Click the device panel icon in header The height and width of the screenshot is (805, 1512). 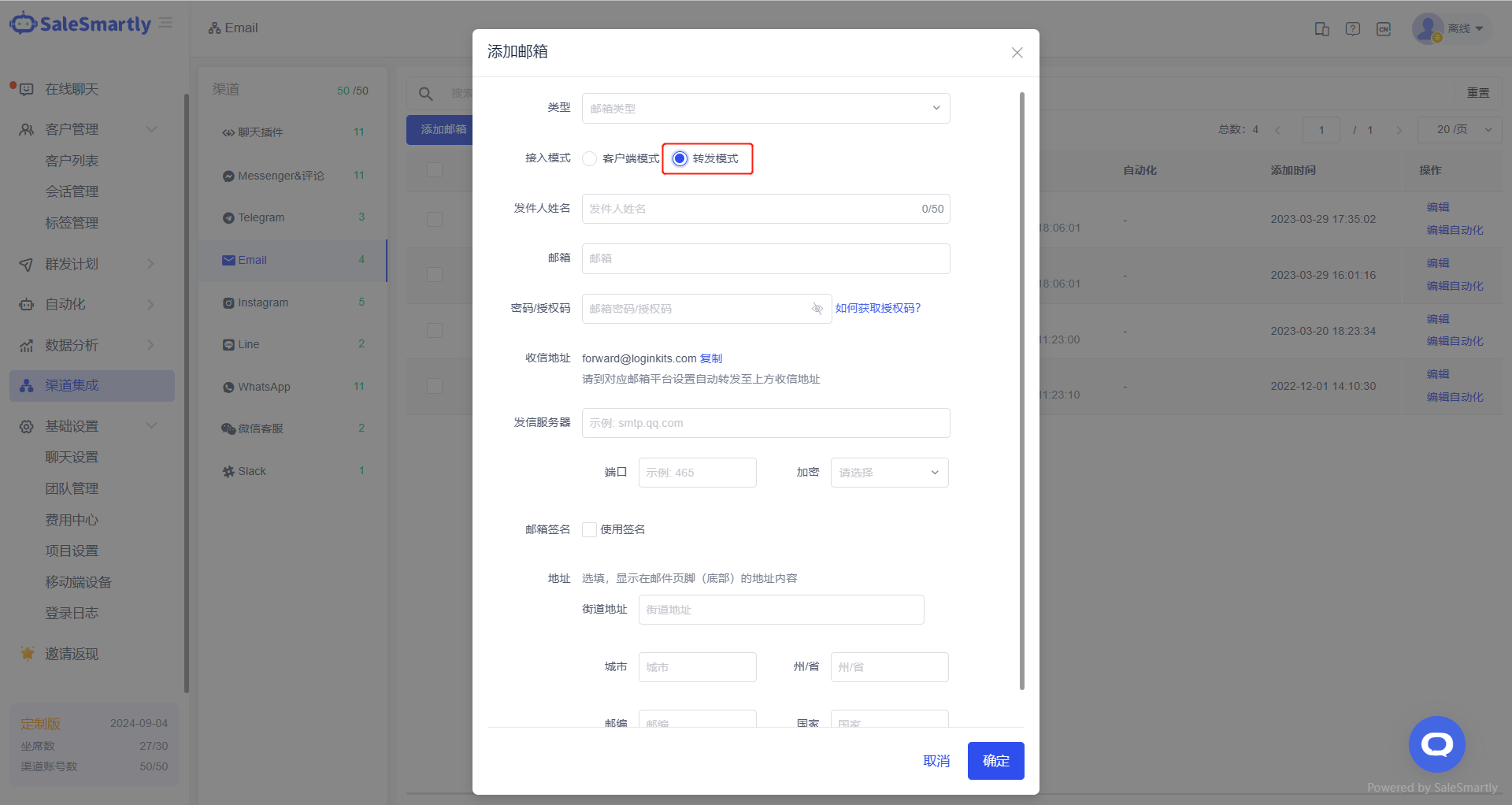point(1322,29)
